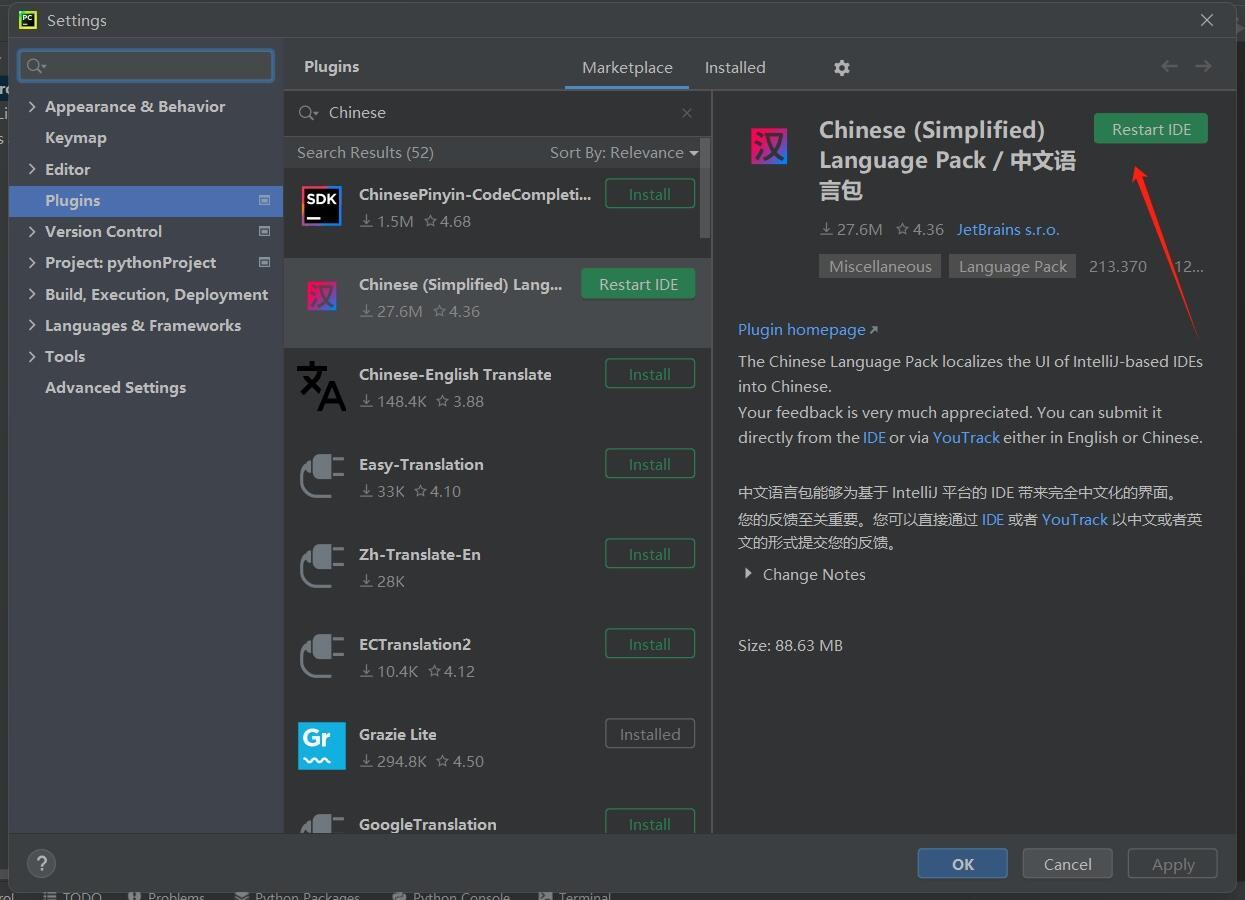Open the YouTrack link in the Chinese description
1245x900 pixels.
1075,519
